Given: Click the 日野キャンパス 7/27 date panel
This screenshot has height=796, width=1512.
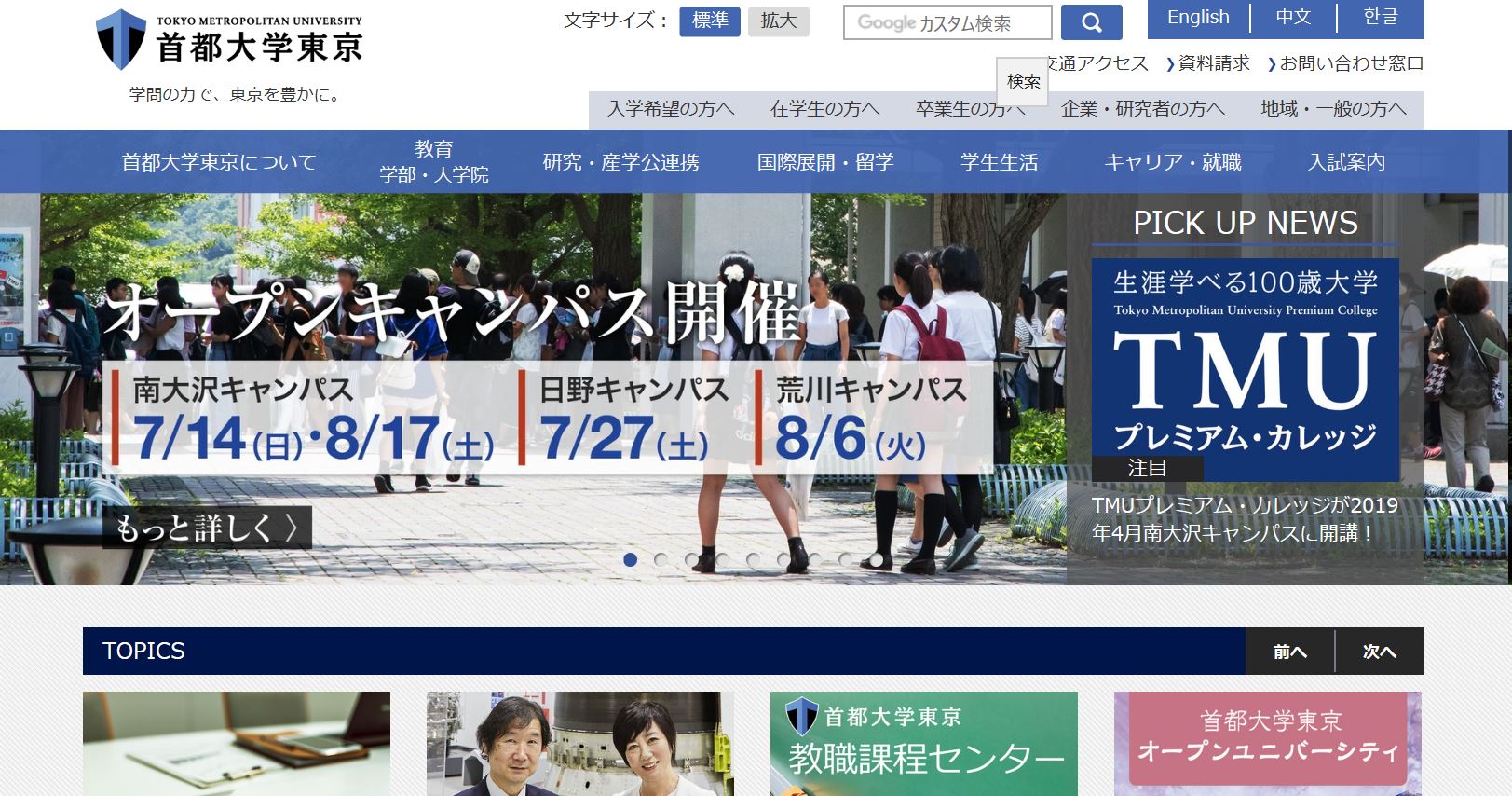Looking at the screenshot, I should 624,419.
